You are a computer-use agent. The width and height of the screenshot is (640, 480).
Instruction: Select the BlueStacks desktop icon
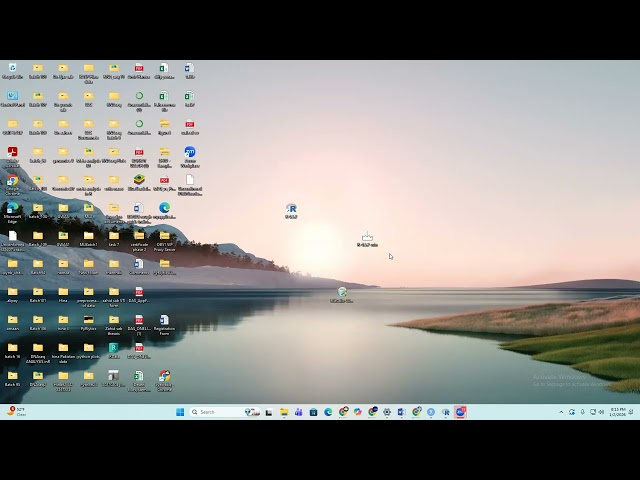(139, 181)
